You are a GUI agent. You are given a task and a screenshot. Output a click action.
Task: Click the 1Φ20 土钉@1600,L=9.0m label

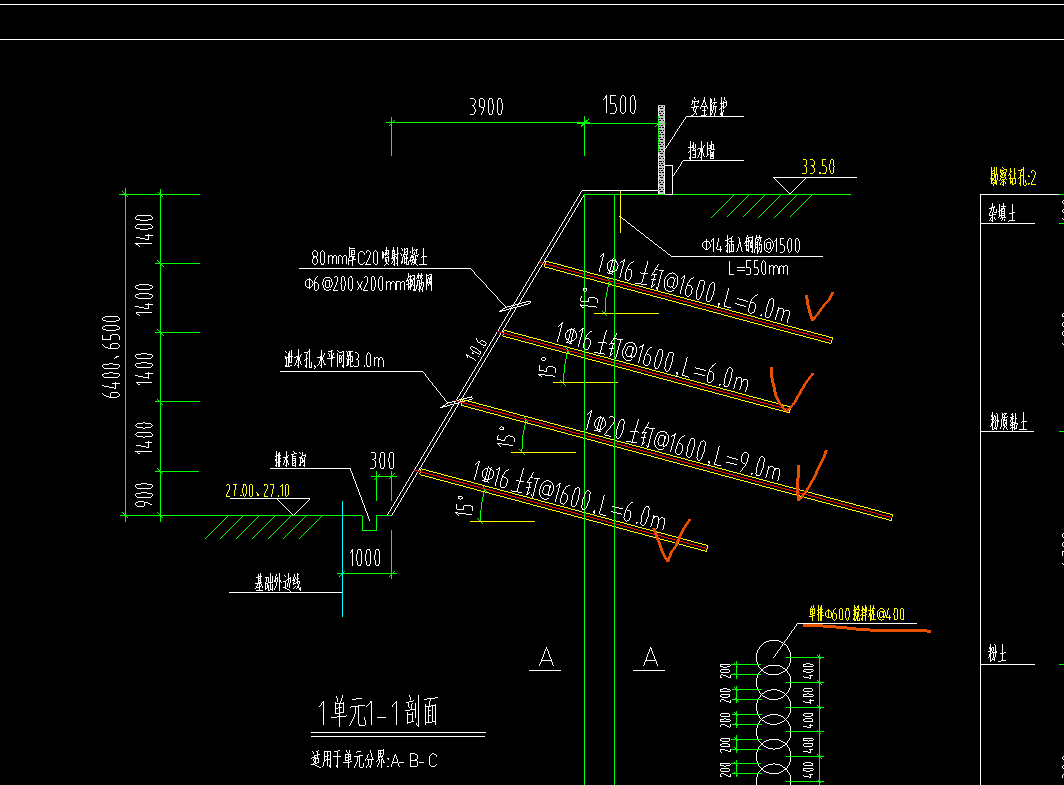(682, 445)
